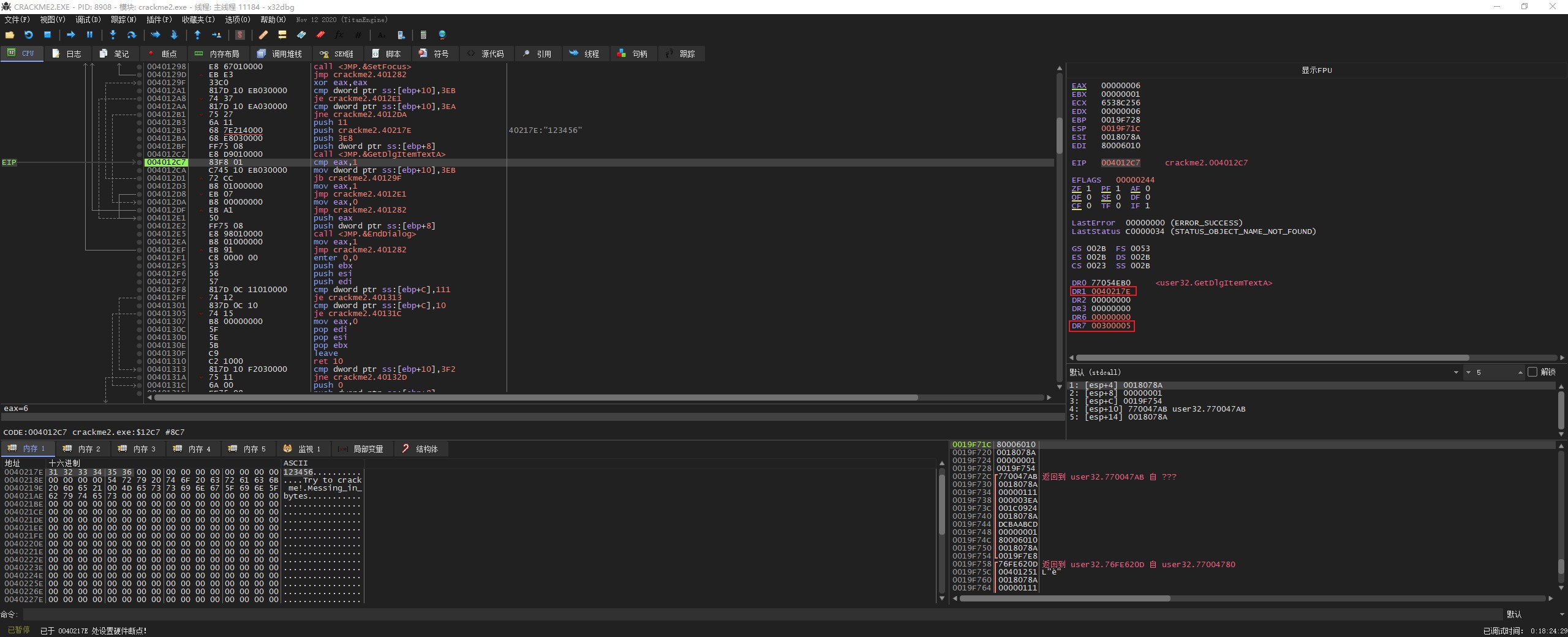1568x637 pixels.
Task: Click the 显示FPU button
Action: click(x=1316, y=70)
